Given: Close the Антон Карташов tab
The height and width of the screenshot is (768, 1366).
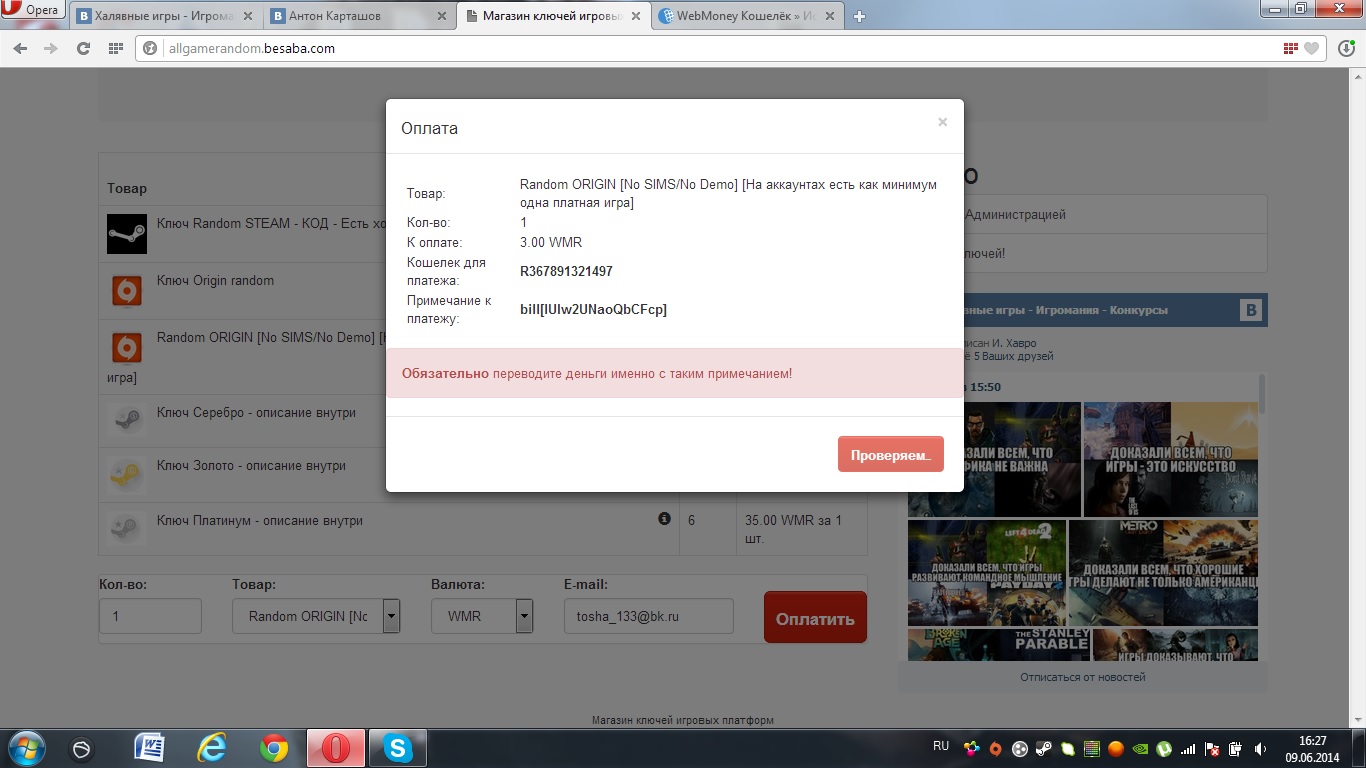Looking at the screenshot, I should (x=441, y=16).
